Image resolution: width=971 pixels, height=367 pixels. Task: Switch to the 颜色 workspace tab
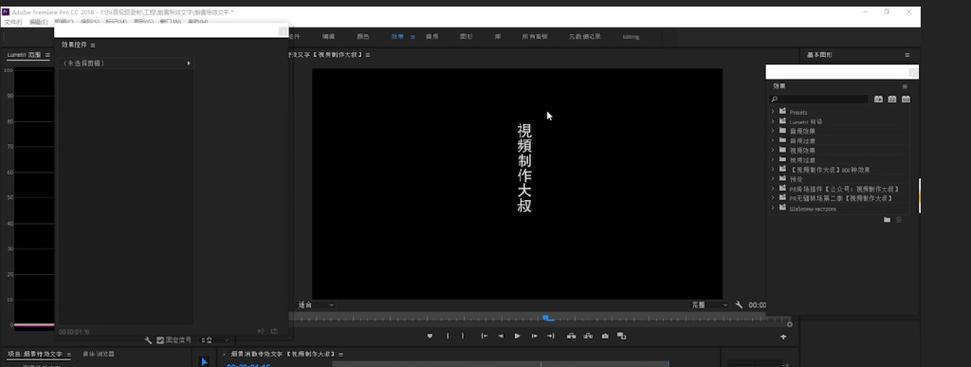click(x=363, y=37)
